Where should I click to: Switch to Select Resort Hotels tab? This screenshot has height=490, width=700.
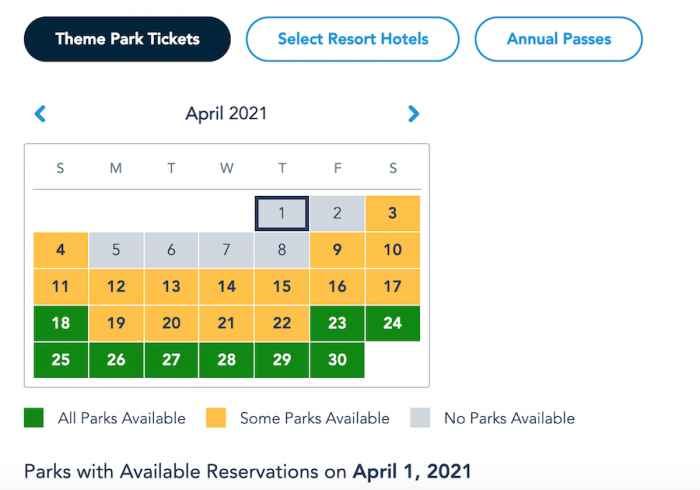(352, 39)
